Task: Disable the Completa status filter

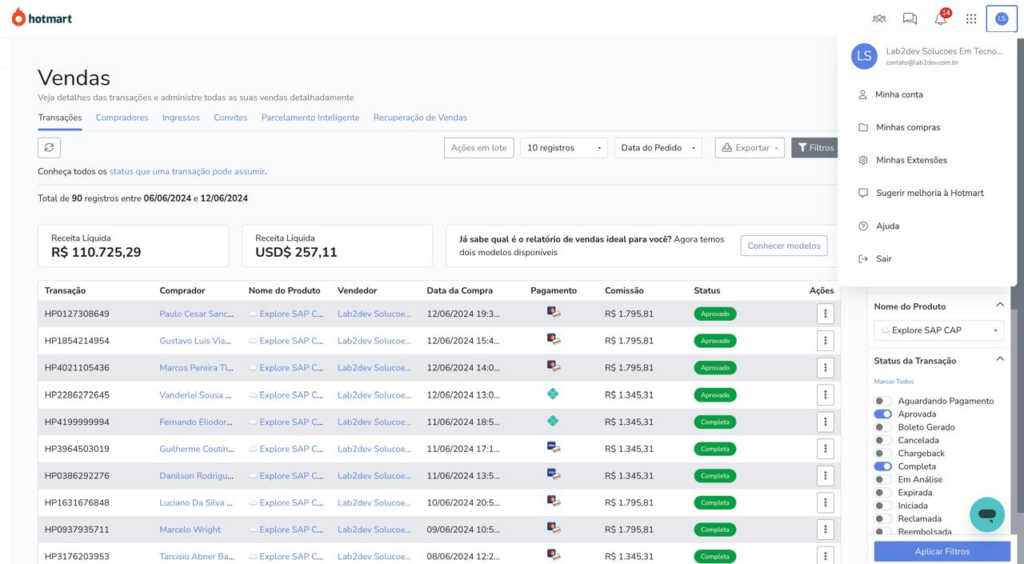Action: [x=883, y=466]
